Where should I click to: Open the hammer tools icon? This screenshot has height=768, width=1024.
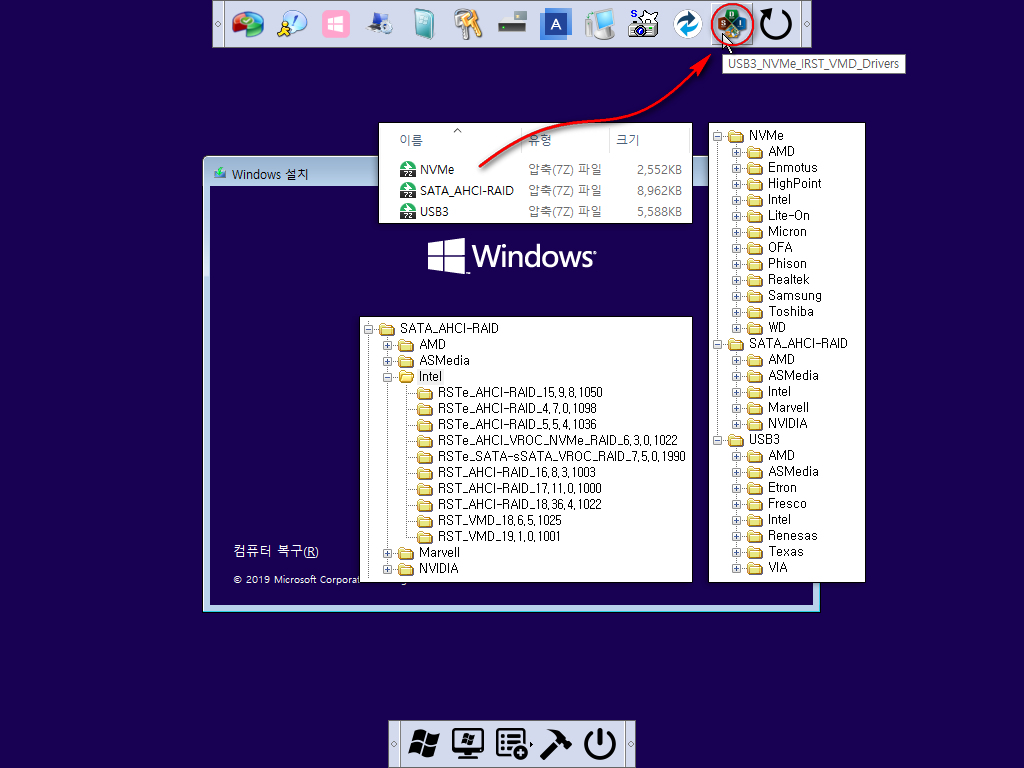(556, 744)
